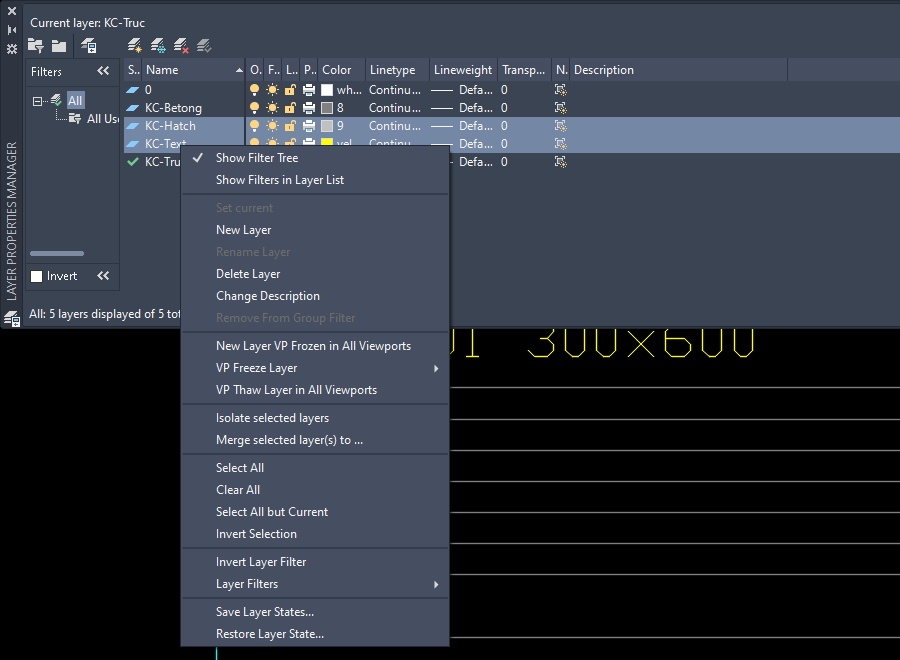This screenshot has height=660, width=900.
Task: Turn off KC-Betong layer lightbulb
Action: click(x=254, y=108)
